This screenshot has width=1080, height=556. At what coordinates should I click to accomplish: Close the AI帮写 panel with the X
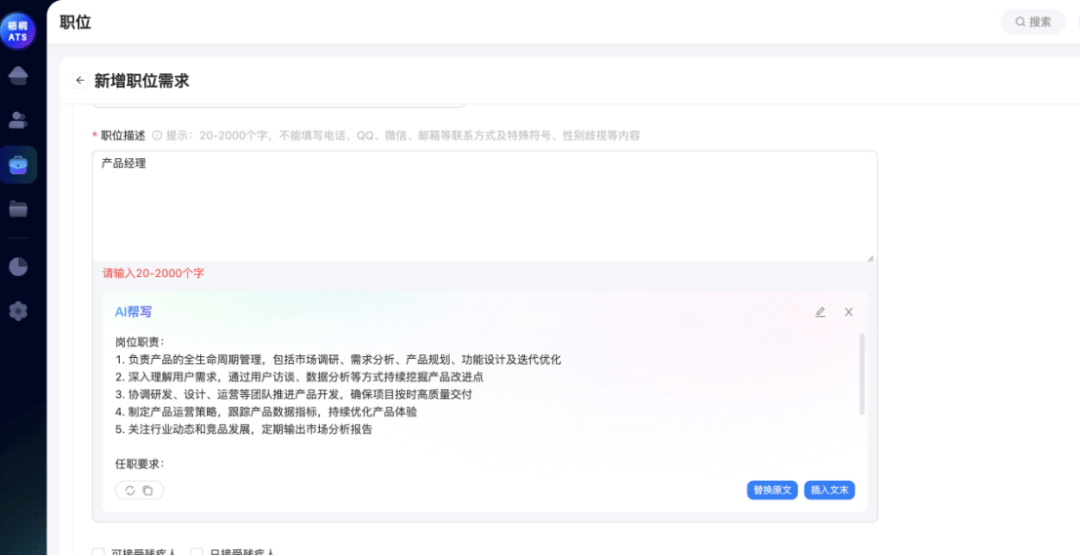(848, 312)
